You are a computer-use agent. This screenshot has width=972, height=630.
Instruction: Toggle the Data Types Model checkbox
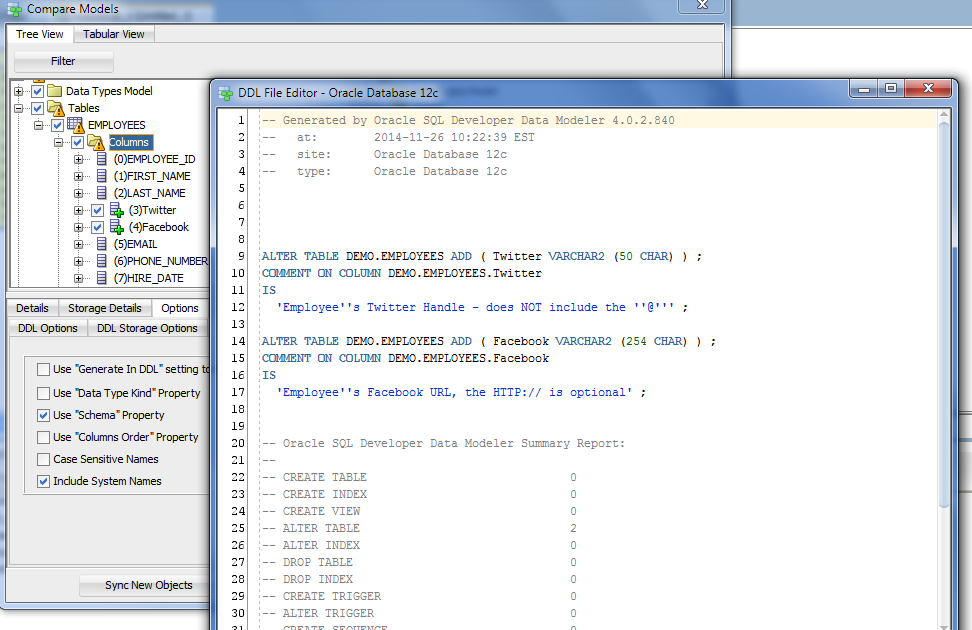(x=37, y=92)
